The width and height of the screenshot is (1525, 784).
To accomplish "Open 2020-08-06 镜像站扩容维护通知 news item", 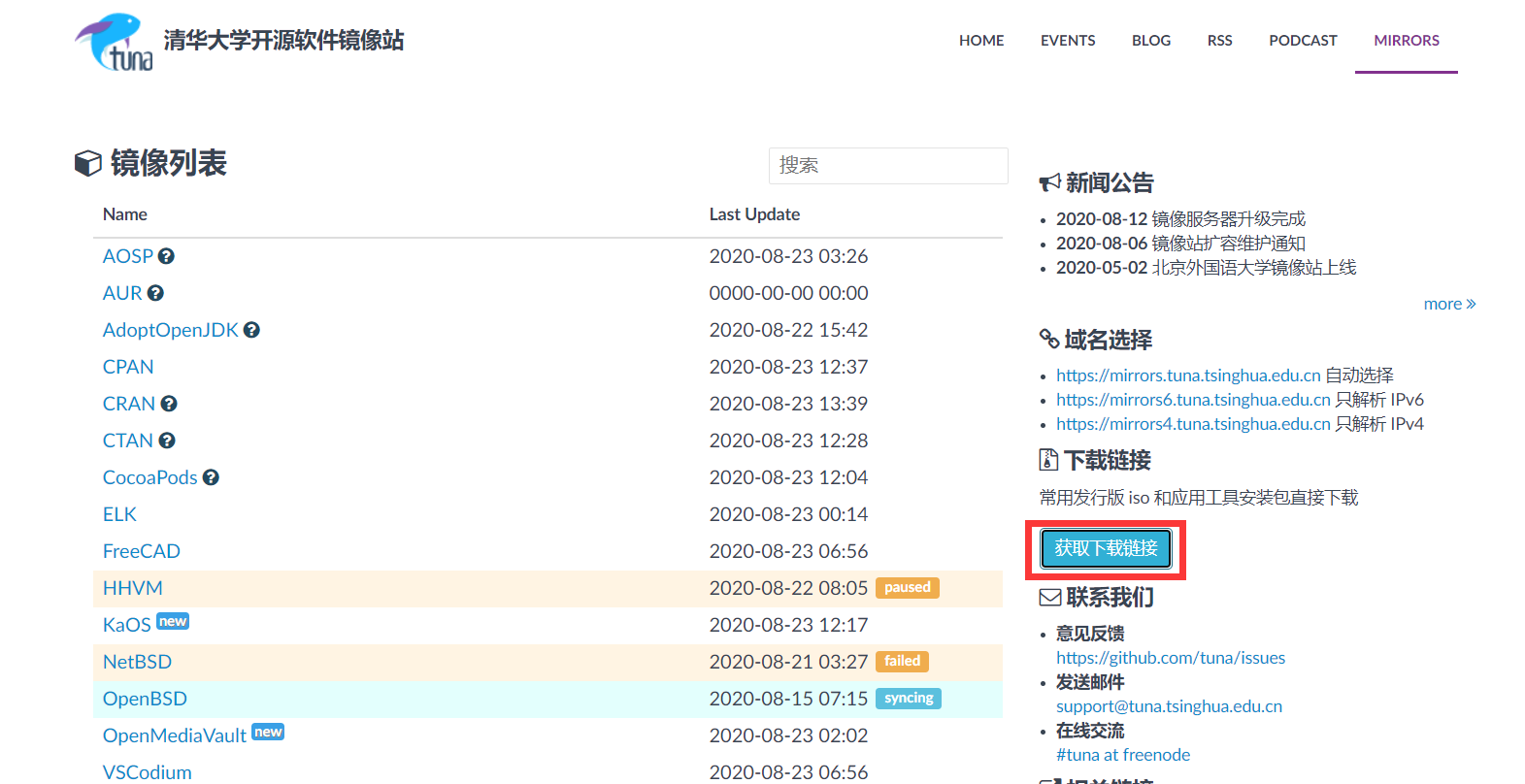I will [x=1180, y=244].
